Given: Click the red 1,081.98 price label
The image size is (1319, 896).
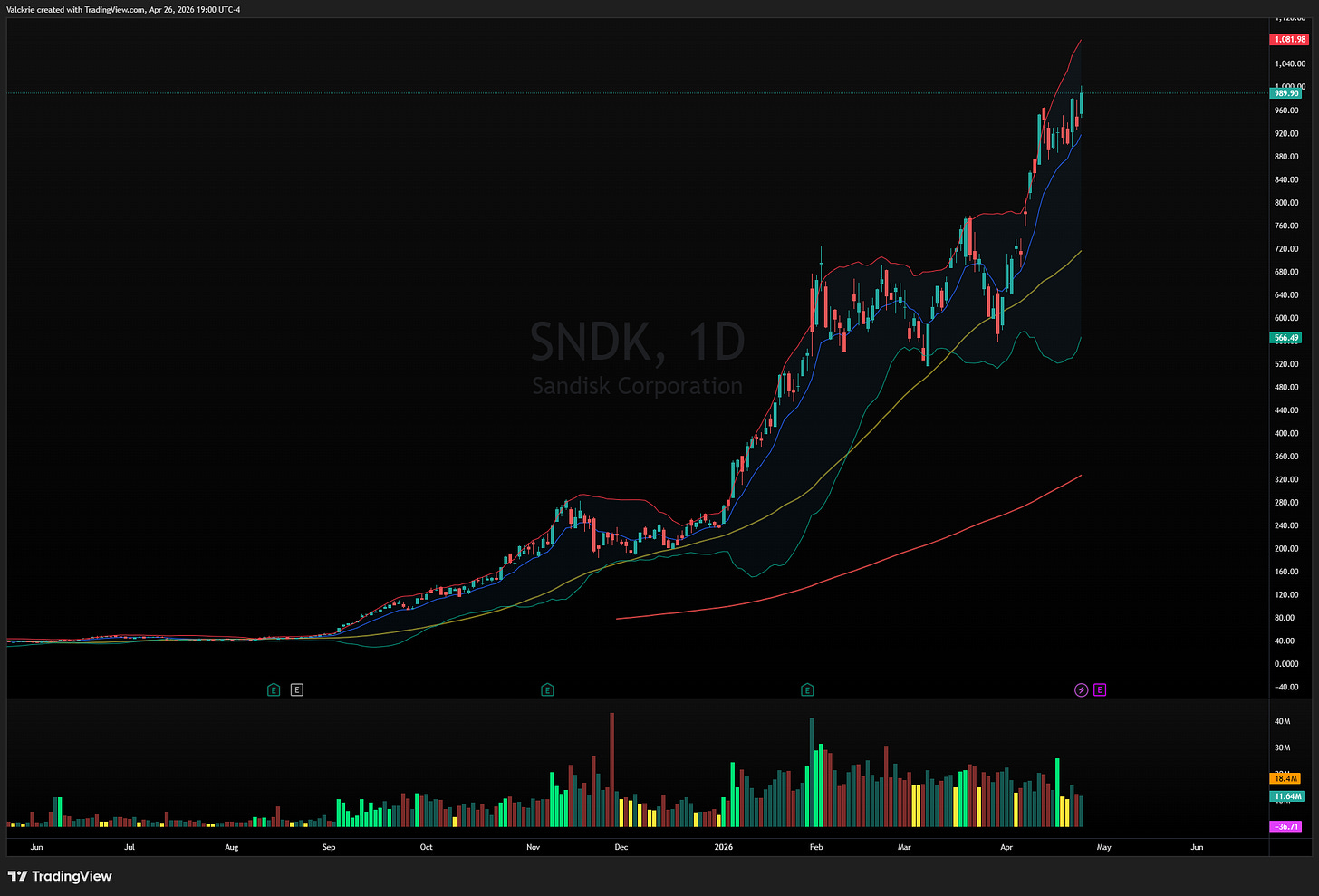Looking at the screenshot, I should coord(1289,40).
